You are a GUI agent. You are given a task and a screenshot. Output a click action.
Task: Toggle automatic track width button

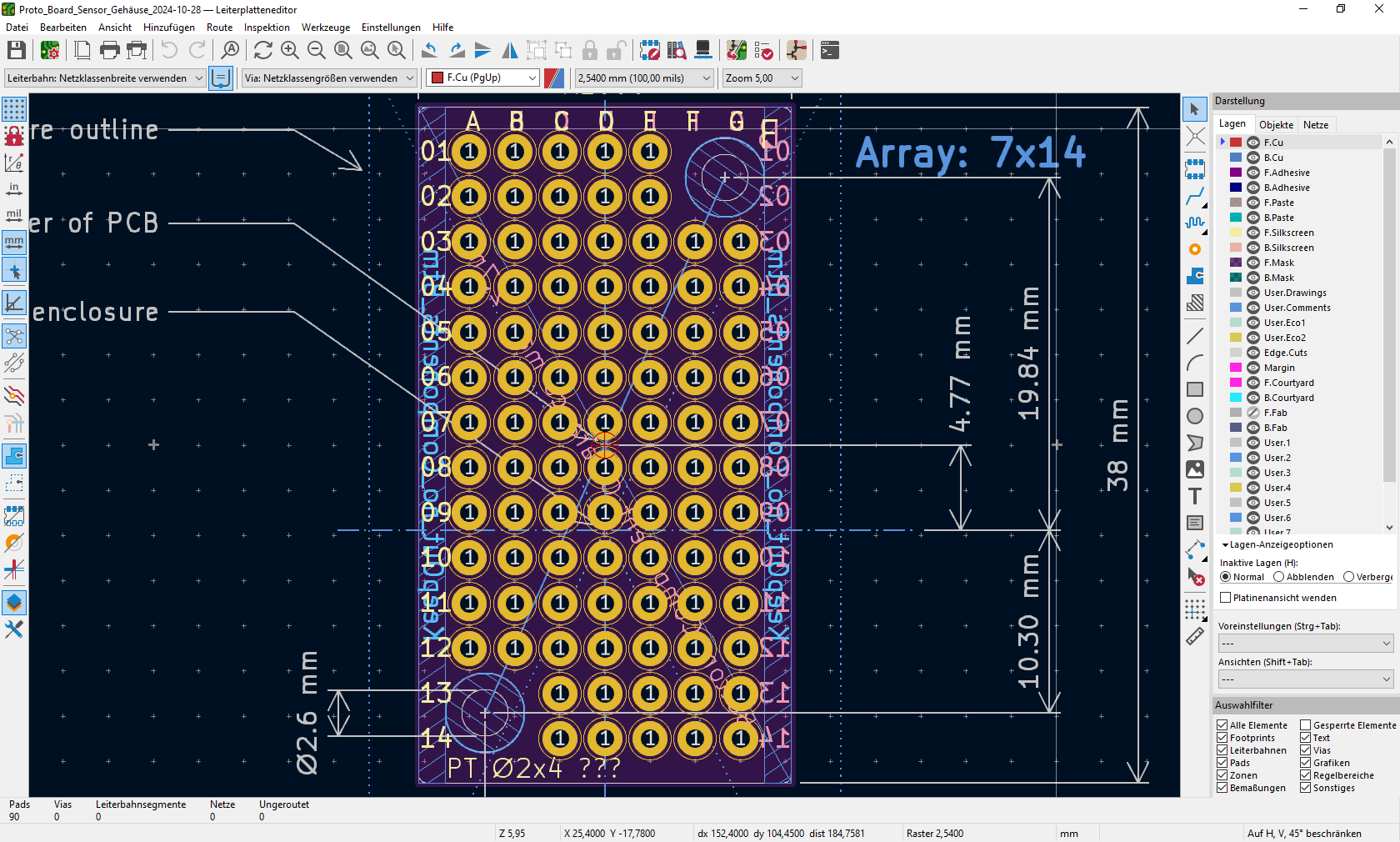click(221, 78)
